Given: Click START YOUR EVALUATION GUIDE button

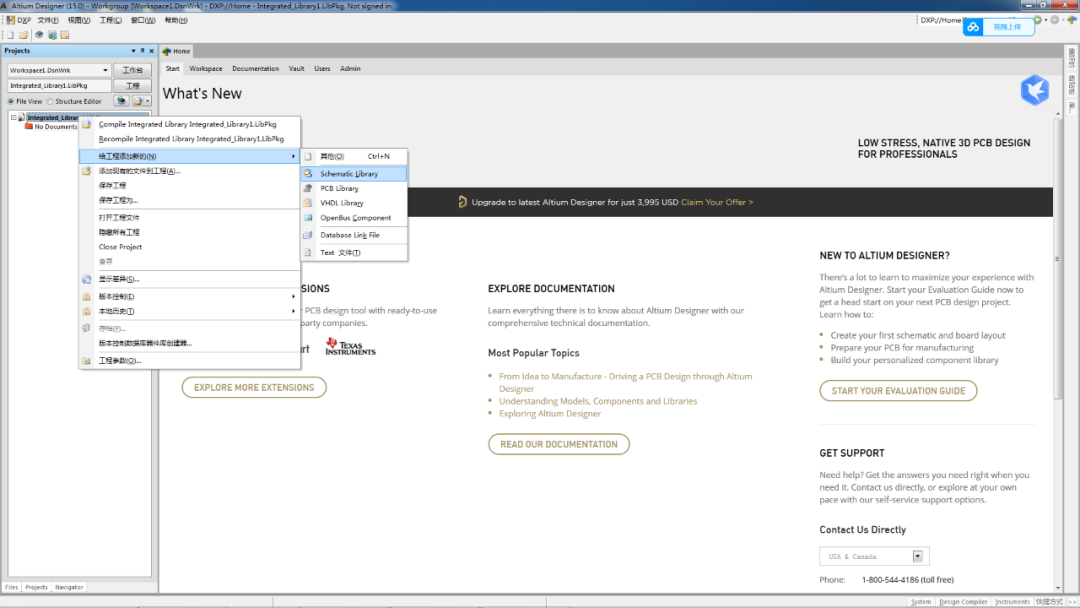Looking at the screenshot, I should coord(898,390).
